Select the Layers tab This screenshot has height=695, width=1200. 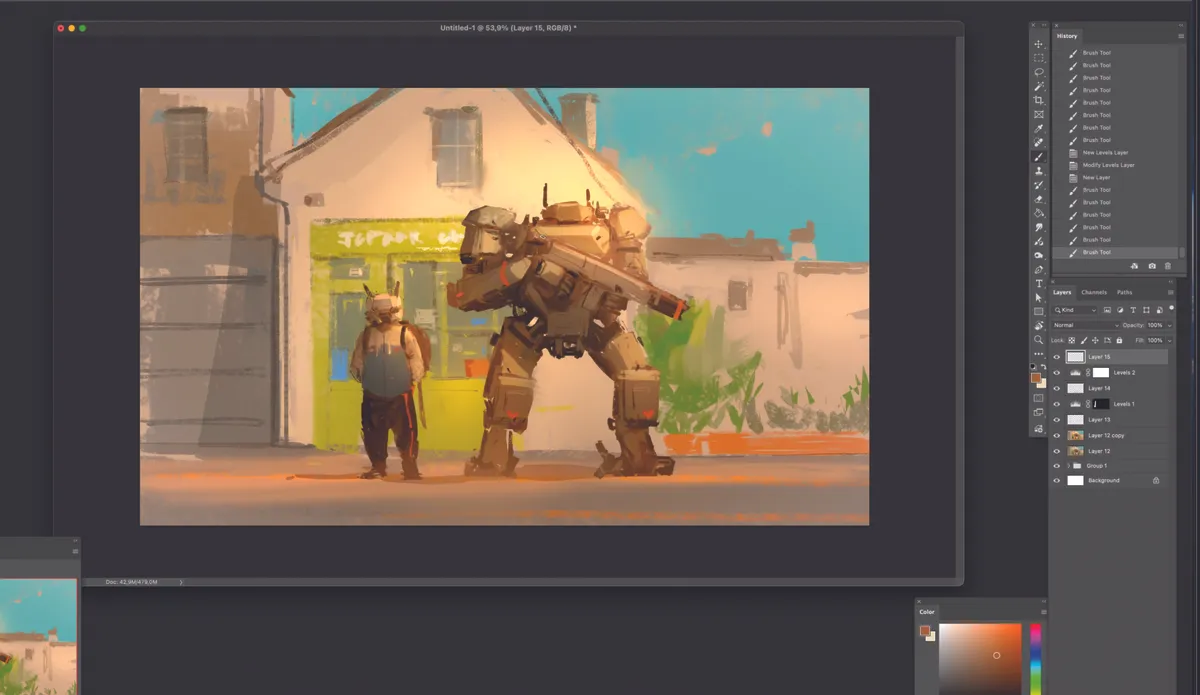pyautogui.click(x=1062, y=292)
